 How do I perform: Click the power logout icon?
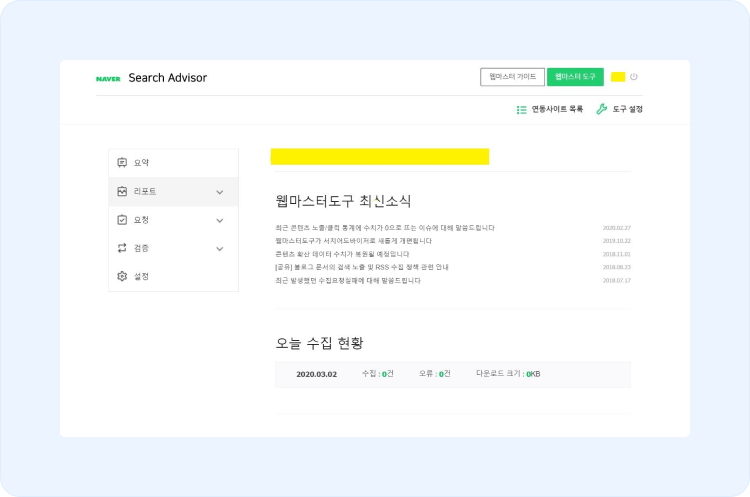point(634,77)
